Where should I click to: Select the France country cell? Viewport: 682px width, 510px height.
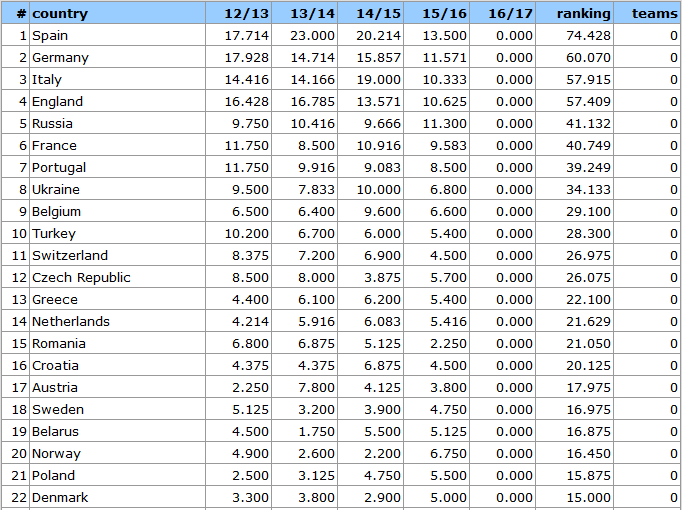coord(117,145)
